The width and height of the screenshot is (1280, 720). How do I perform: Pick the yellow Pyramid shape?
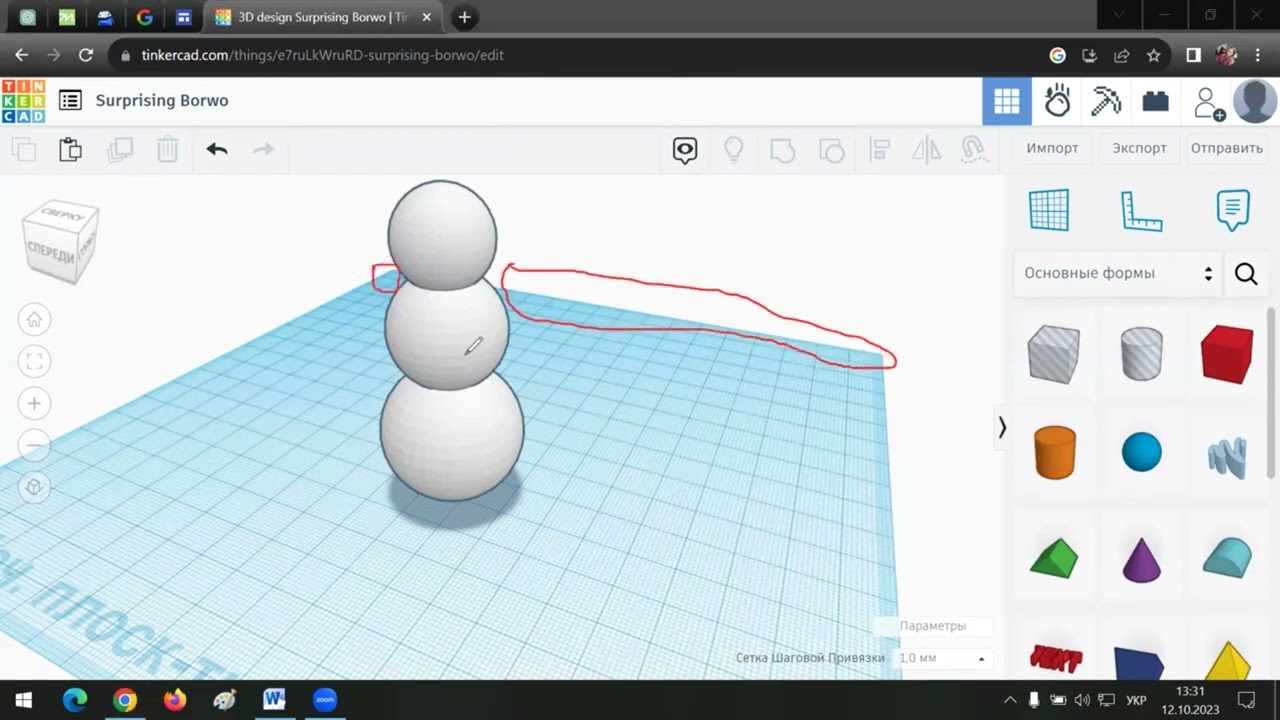(x=1228, y=660)
